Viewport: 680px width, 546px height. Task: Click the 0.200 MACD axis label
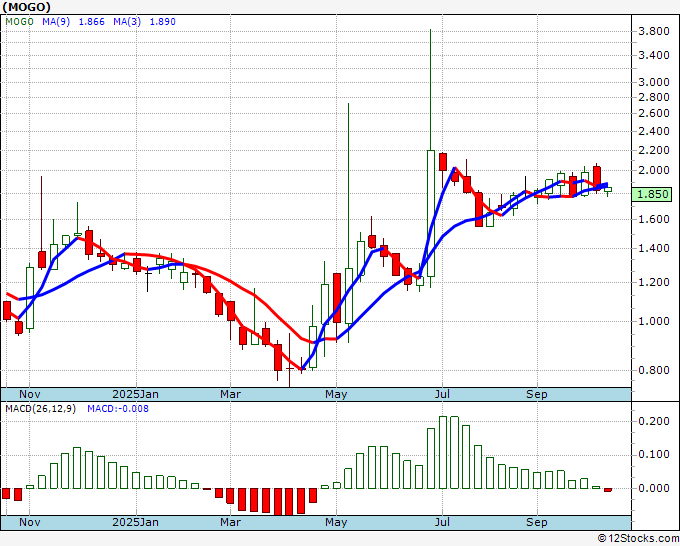click(653, 422)
